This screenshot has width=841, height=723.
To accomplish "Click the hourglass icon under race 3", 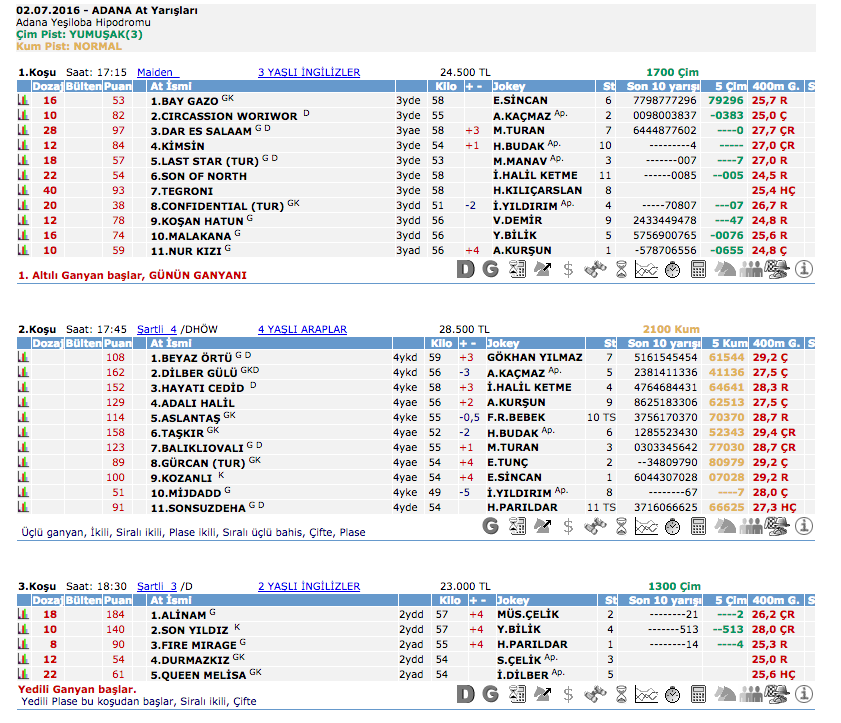I will (621, 694).
